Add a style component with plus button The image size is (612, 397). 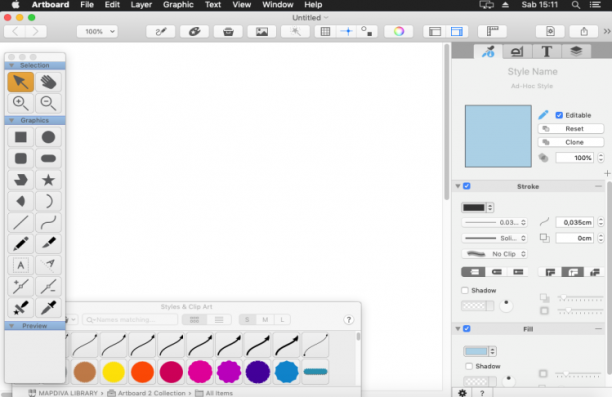607,173
